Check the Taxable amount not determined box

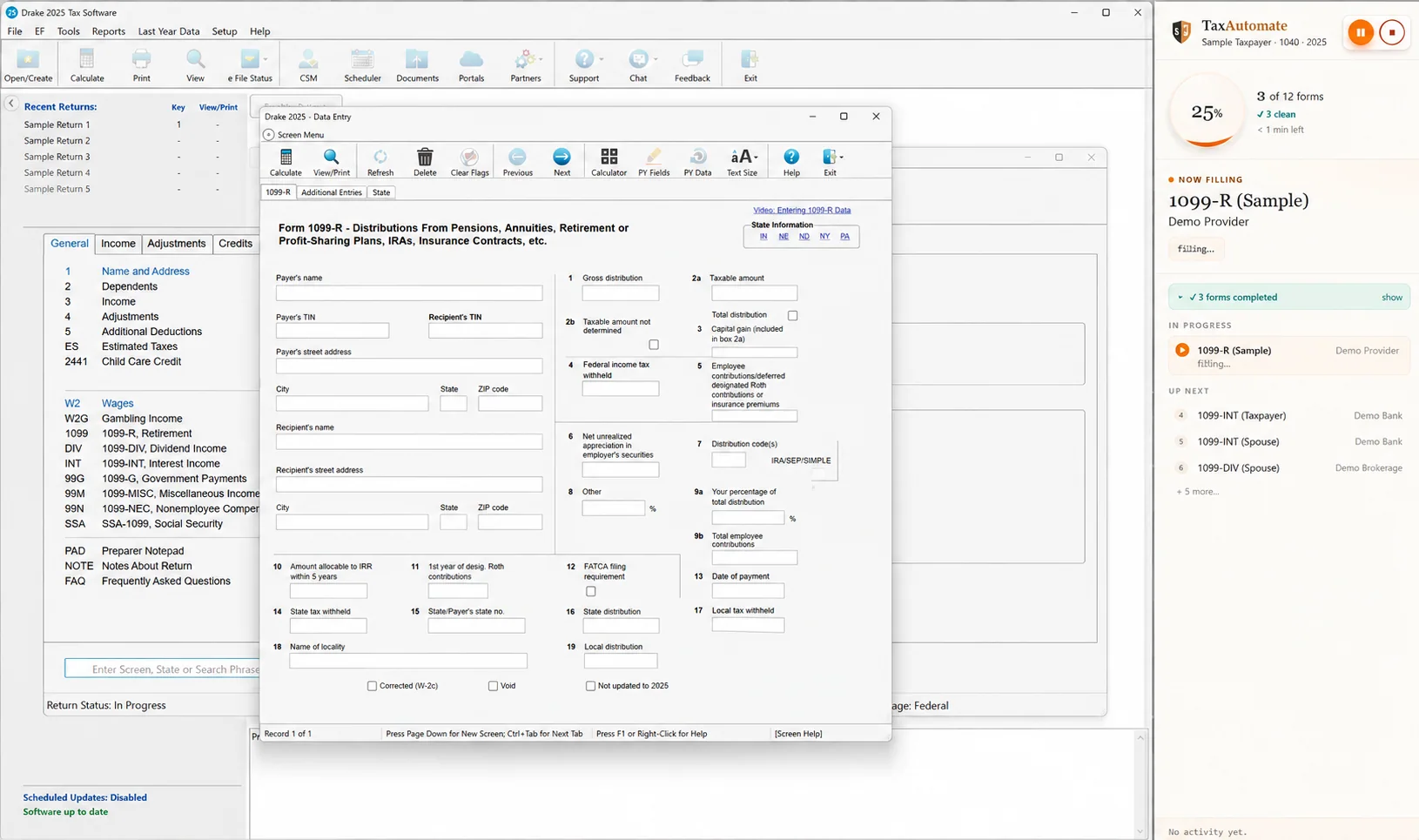pos(654,345)
